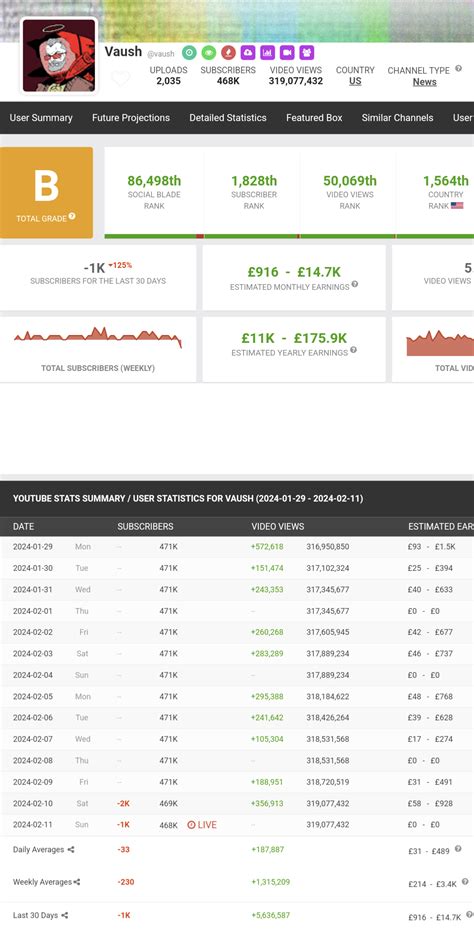
Task: Click the purple video camera badge
Action: (x=287, y=53)
